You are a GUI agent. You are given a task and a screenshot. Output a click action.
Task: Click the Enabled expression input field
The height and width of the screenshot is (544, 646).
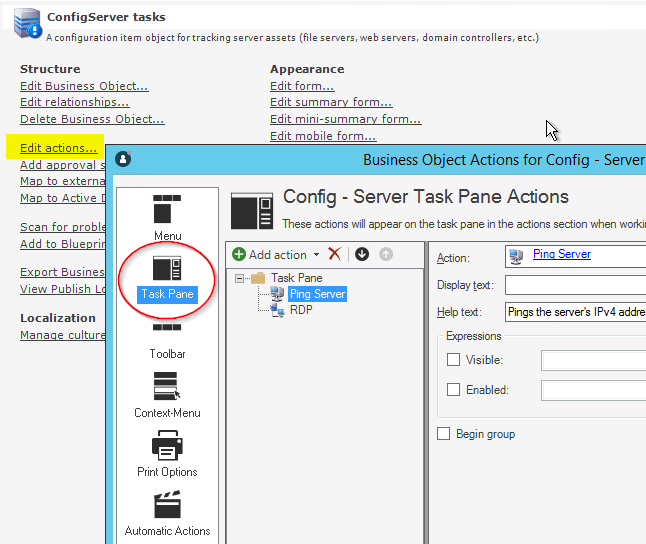(x=594, y=390)
